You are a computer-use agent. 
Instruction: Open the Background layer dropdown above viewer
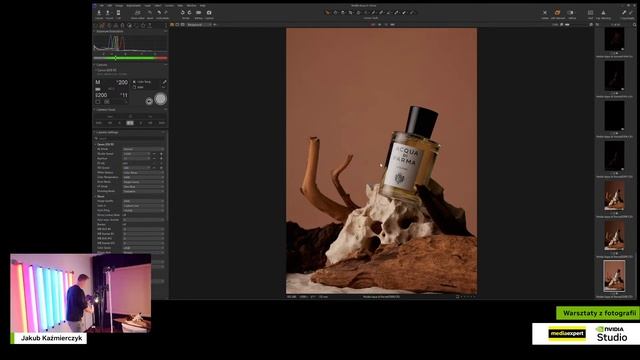point(200,25)
